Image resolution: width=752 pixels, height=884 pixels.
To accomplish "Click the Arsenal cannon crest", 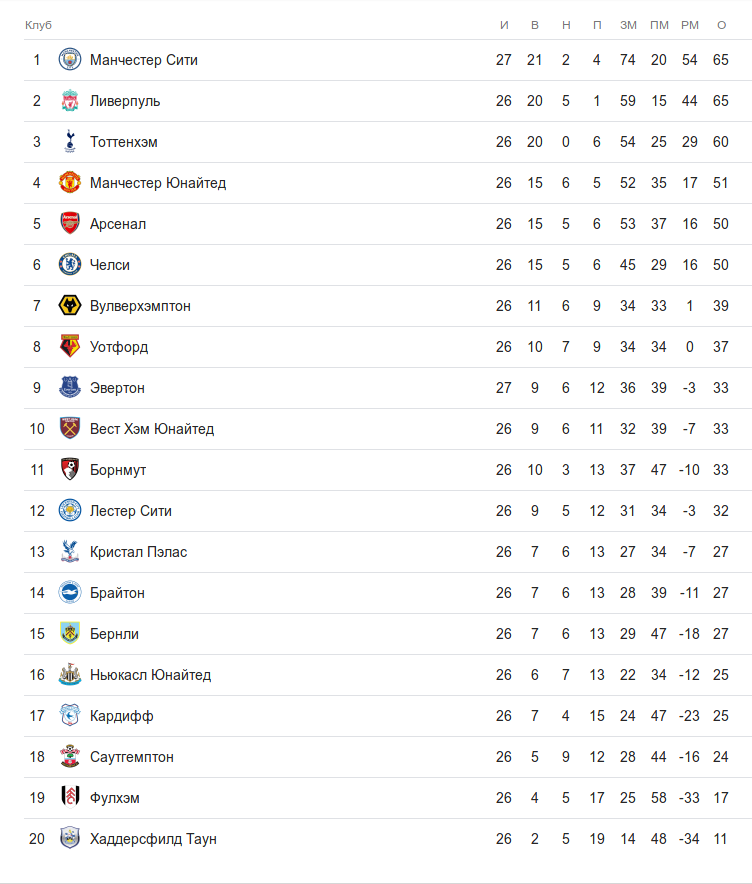I will pyautogui.click(x=69, y=224).
